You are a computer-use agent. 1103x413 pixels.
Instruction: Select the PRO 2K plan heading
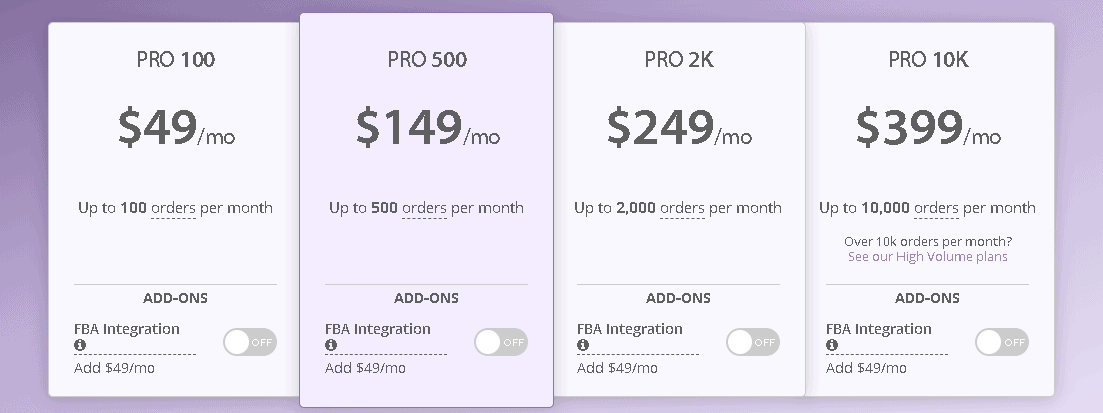click(678, 60)
